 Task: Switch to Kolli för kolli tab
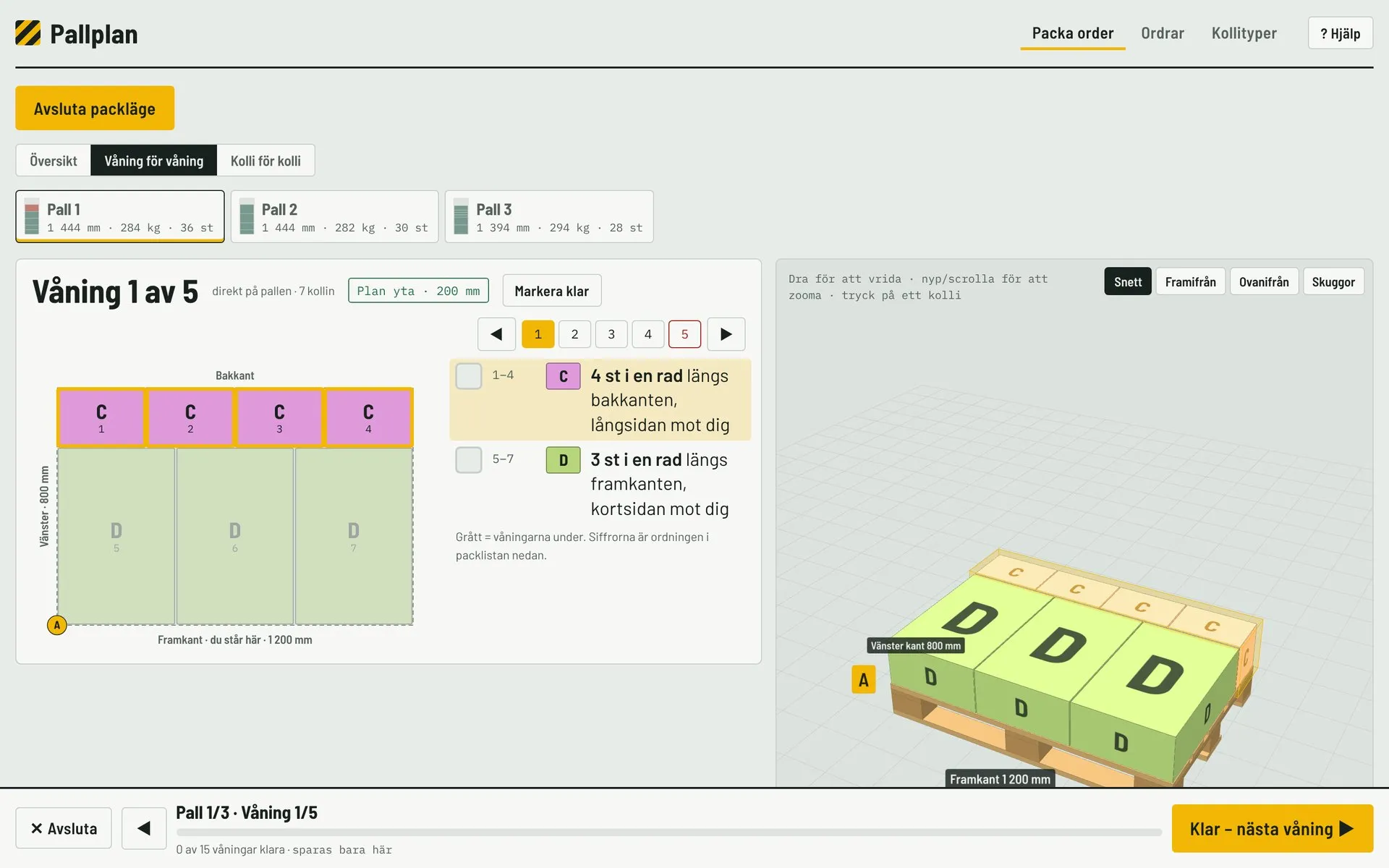(x=266, y=161)
